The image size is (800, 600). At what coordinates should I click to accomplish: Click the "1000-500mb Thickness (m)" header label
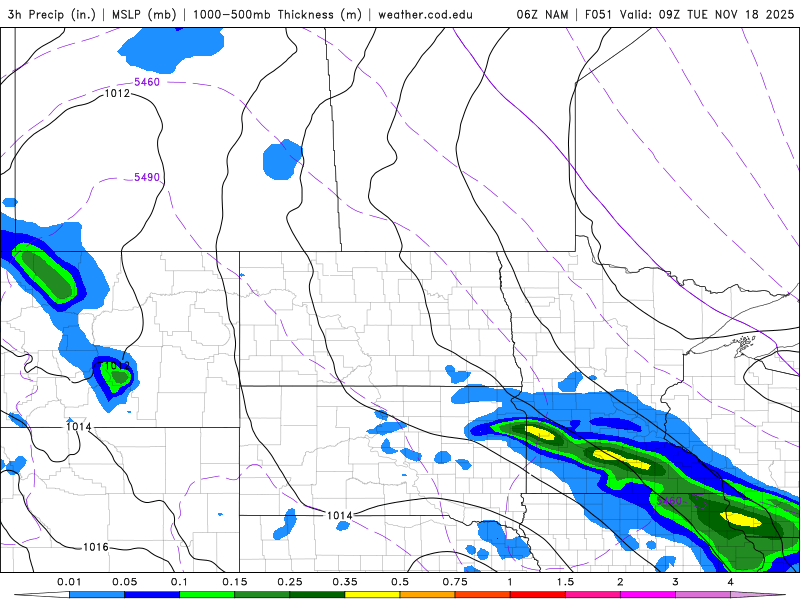277,14
